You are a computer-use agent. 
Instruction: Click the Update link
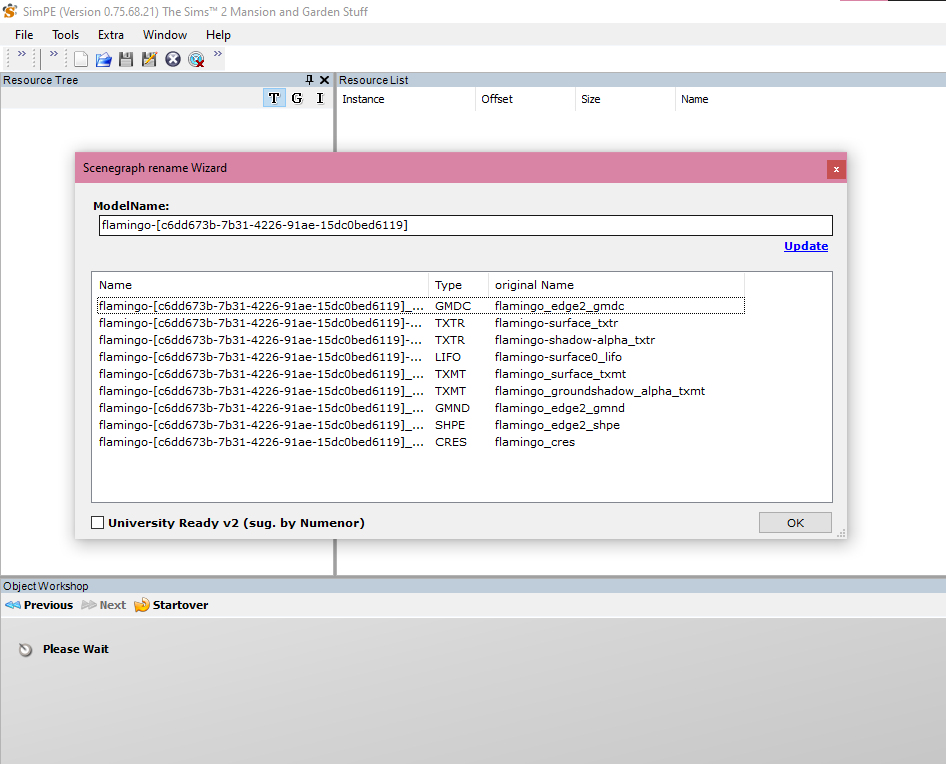coord(805,246)
